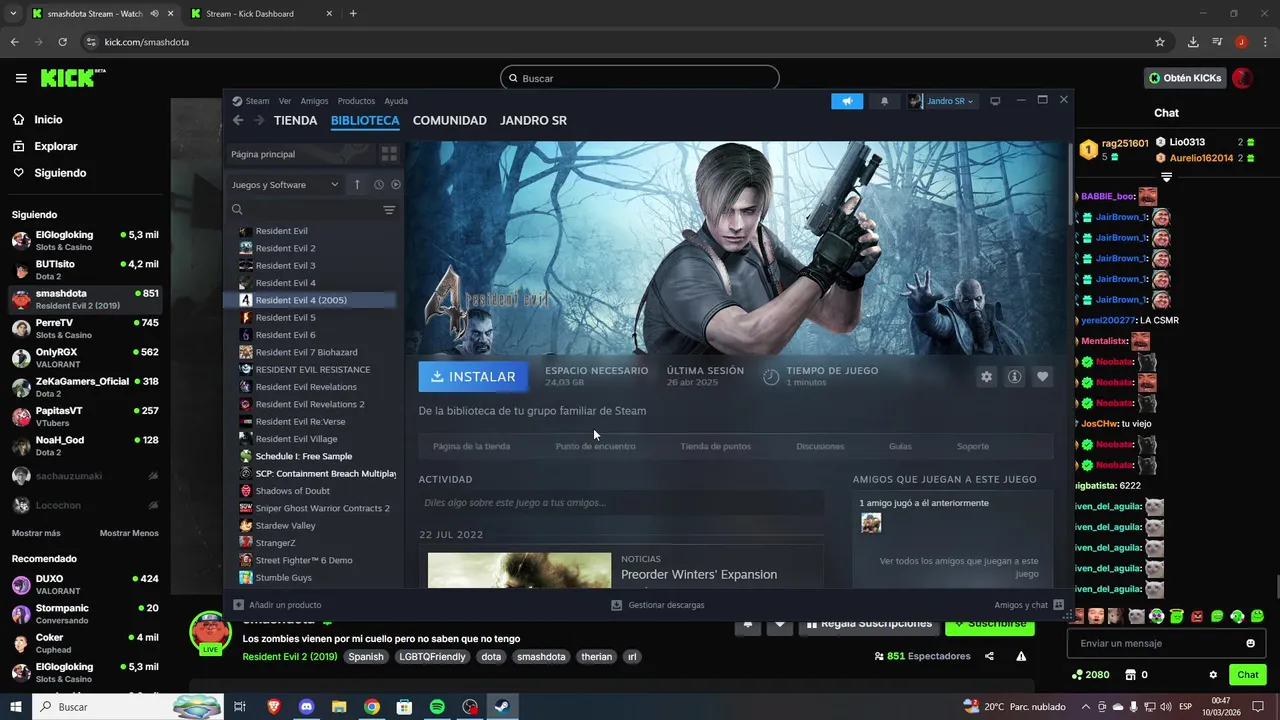This screenshot has height=720, width=1280.
Task: Mute the smashdota browser tab audio
Action: point(155,14)
